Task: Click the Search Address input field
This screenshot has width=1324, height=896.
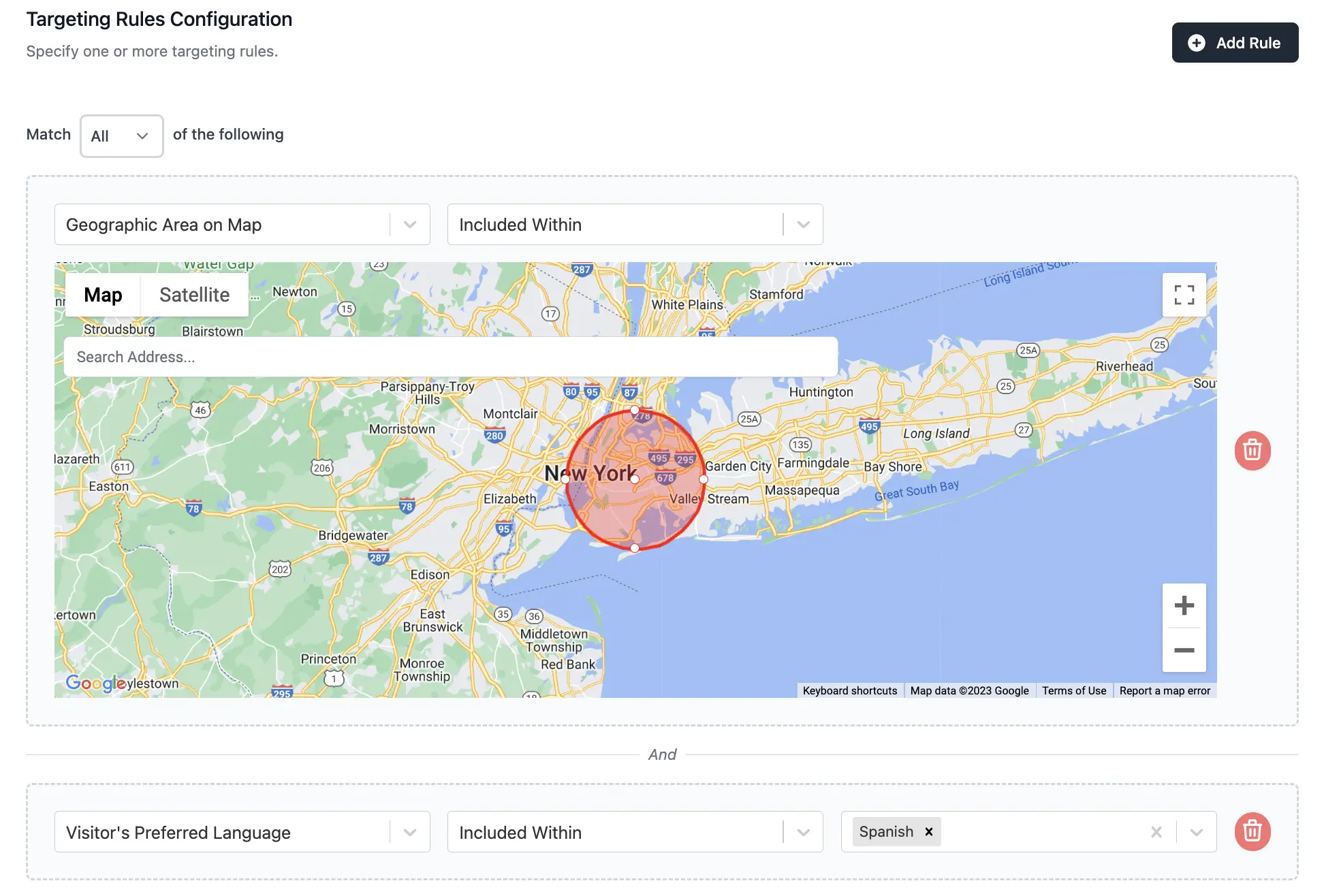Action: point(451,356)
